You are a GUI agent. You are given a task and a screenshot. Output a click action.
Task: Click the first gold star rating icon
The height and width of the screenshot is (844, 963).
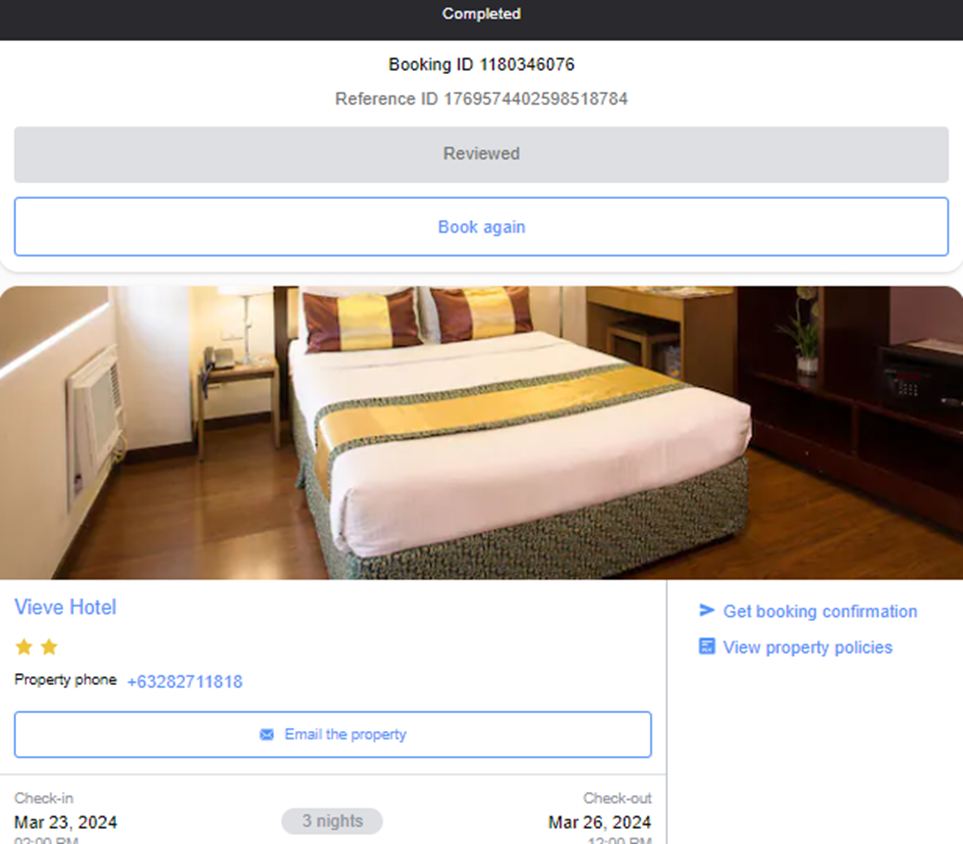[x=24, y=647]
